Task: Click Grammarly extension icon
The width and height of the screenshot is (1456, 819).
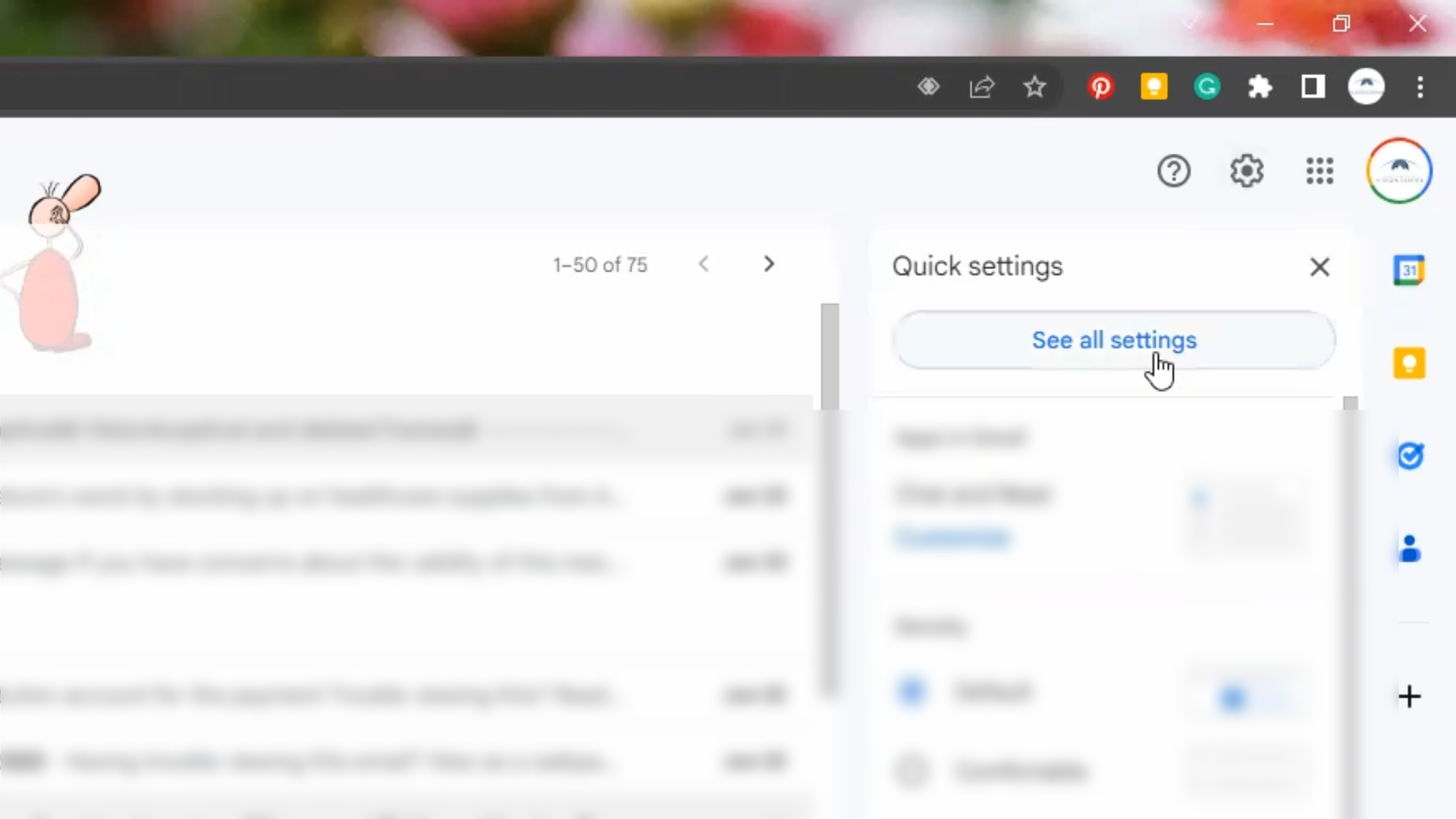Action: [x=1207, y=87]
